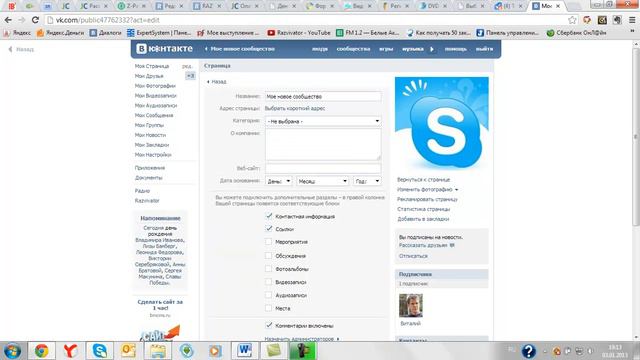The image size is (640, 360).
Task: Open Skype from taskbar
Action: [x=100, y=351]
